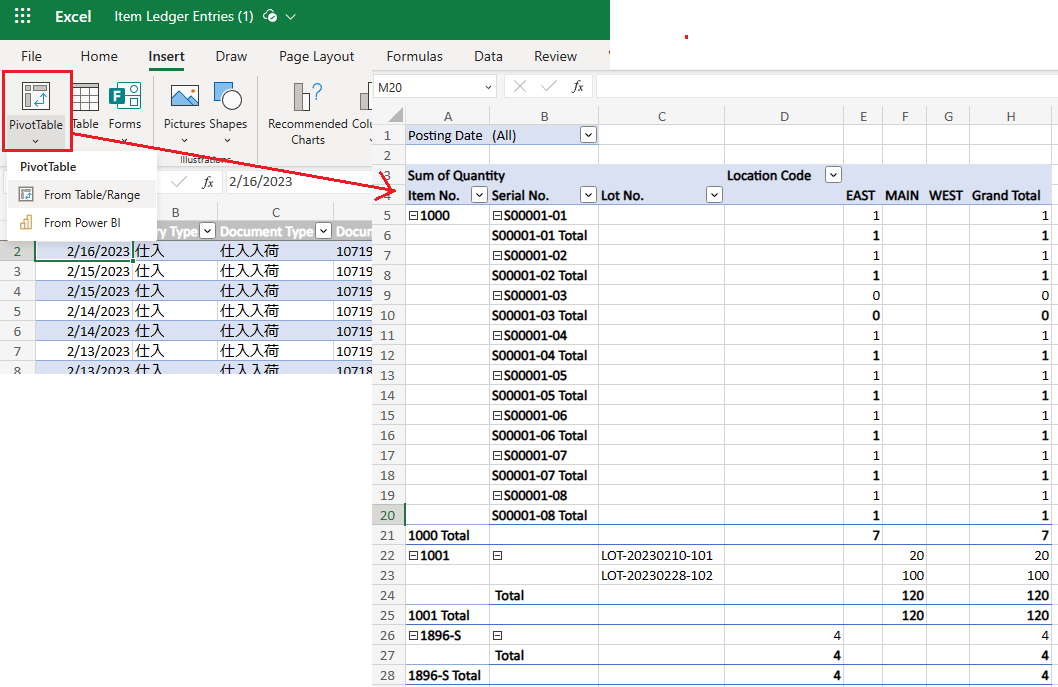Collapse the 1896-S item group

point(412,635)
